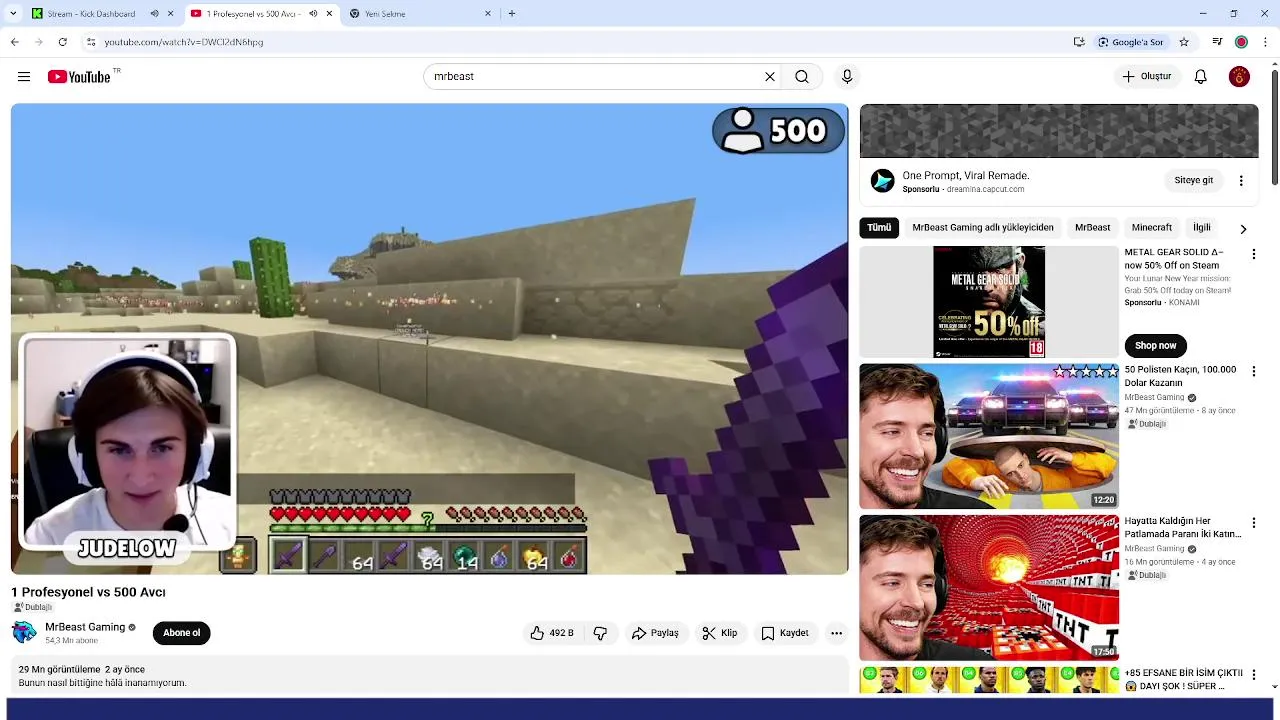Screen dimensions: 1280x720
Task: Open the Metal Gear Solid ad thumbnail
Action: [x=989, y=302]
